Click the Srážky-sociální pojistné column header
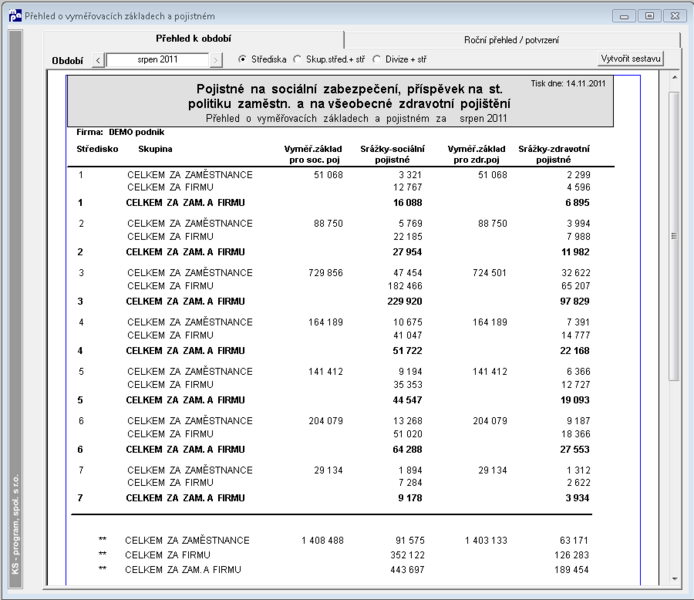Viewport: 694px width, 600px height. pyautogui.click(x=393, y=154)
